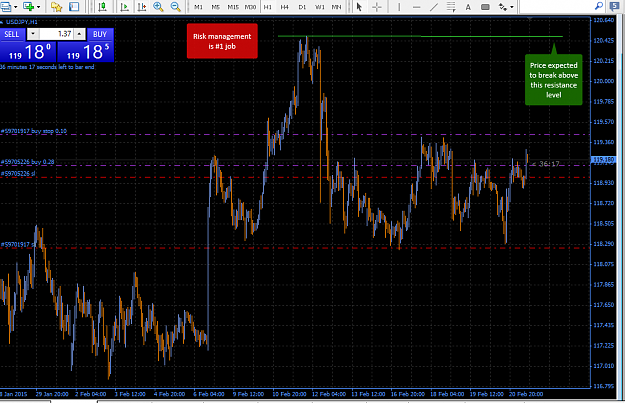Click into the toolbar search field
The width and height of the screenshot is (625, 403).
(556, 6)
